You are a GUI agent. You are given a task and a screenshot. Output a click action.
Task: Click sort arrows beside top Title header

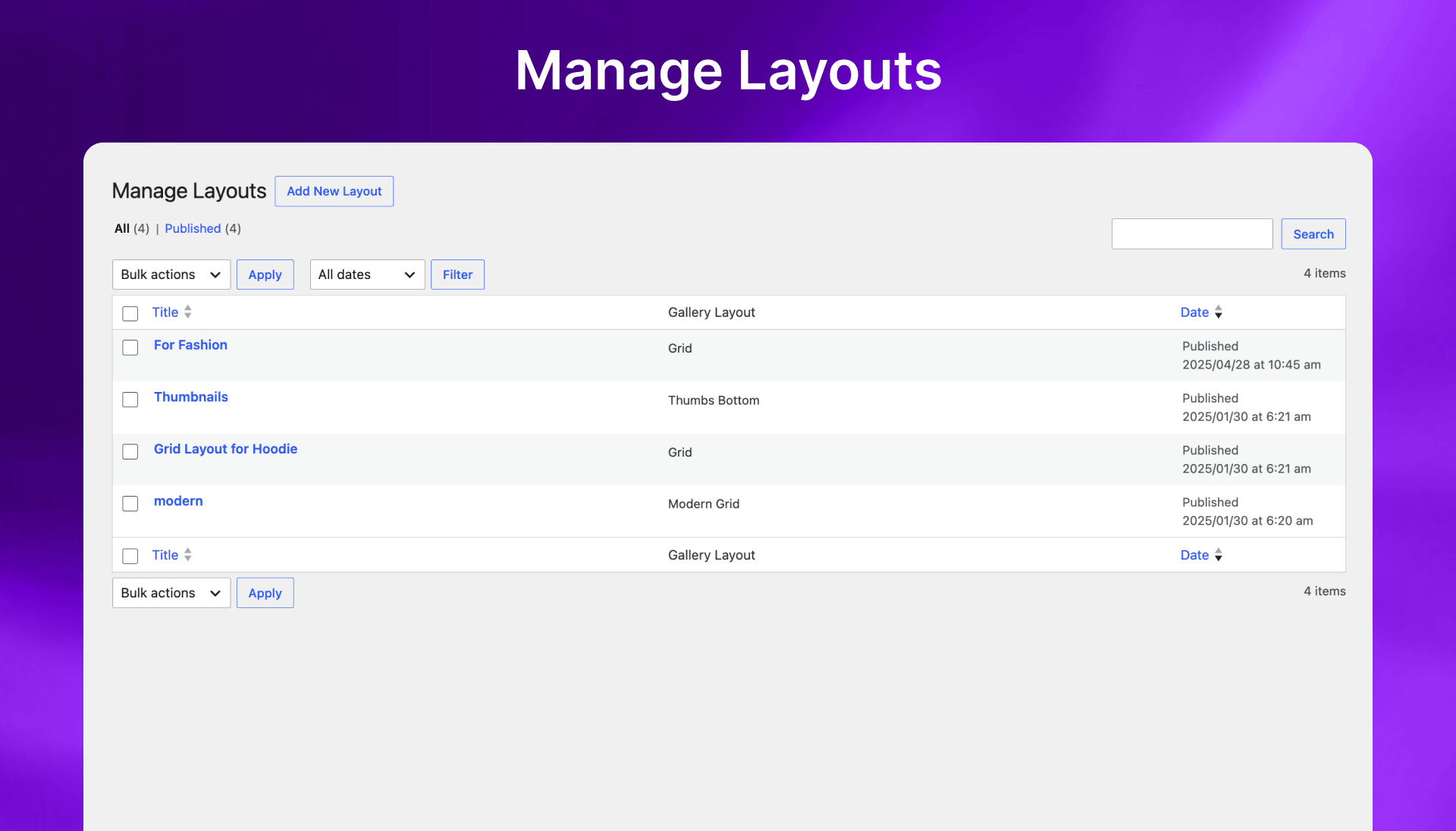pyautogui.click(x=187, y=312)
